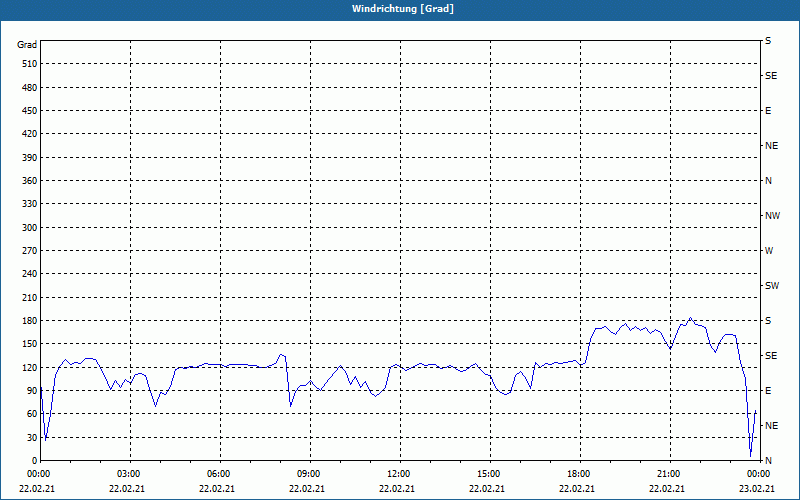800x500 pixels.
Task: Select the 90 y-axis value
Action: (x=32, y=391)
